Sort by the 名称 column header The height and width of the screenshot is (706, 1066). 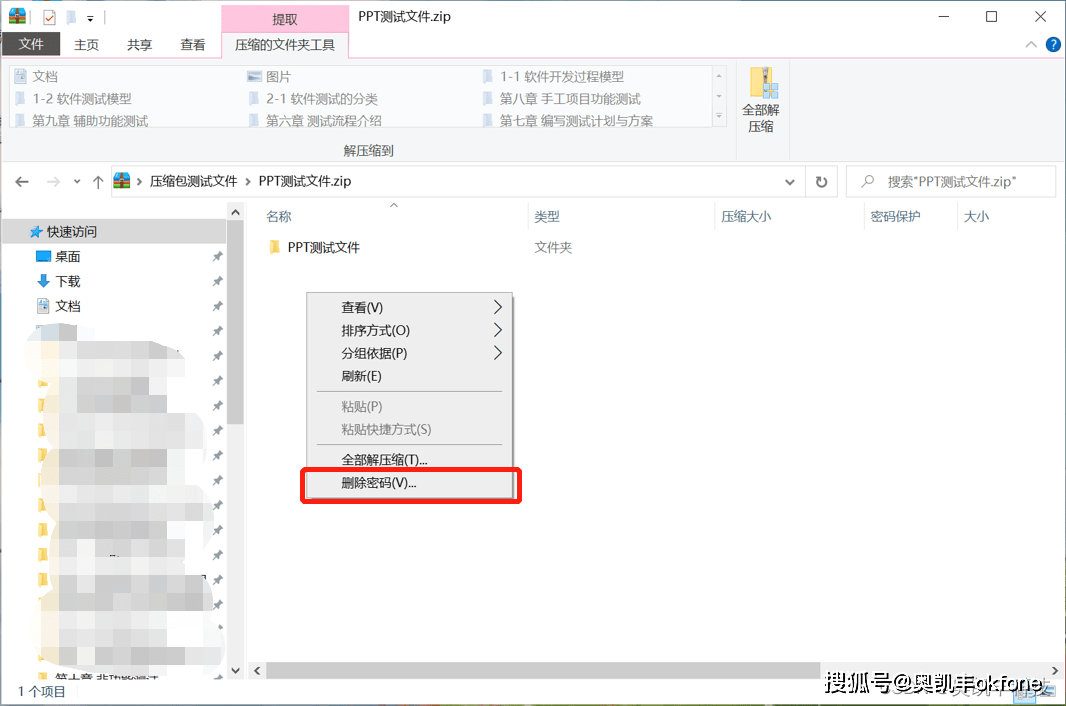279,217
